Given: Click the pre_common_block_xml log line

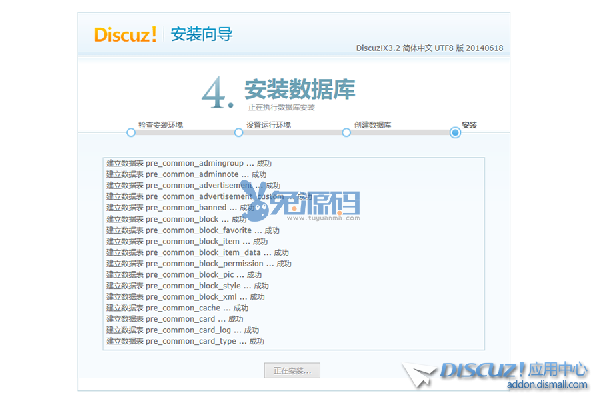Looking at the screenshot, I should [185, 297].
